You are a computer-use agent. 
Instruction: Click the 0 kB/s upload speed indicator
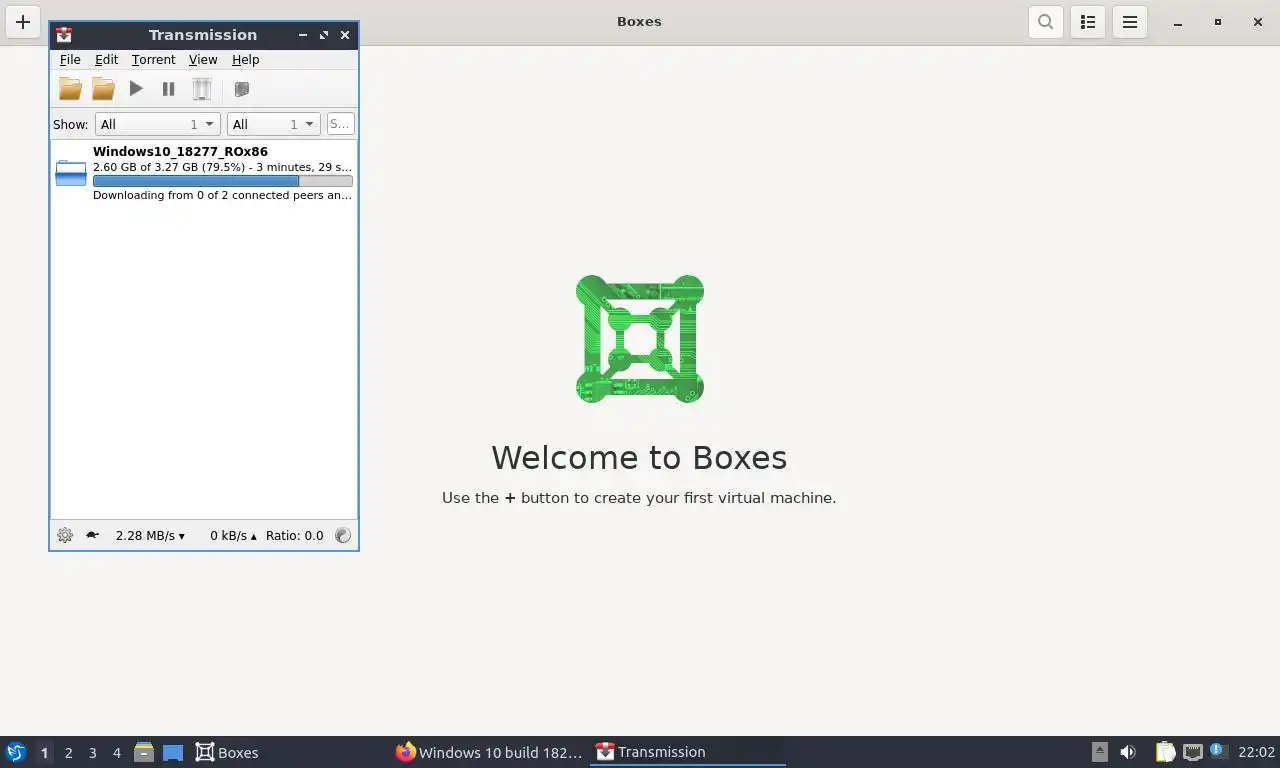(233, 536)
